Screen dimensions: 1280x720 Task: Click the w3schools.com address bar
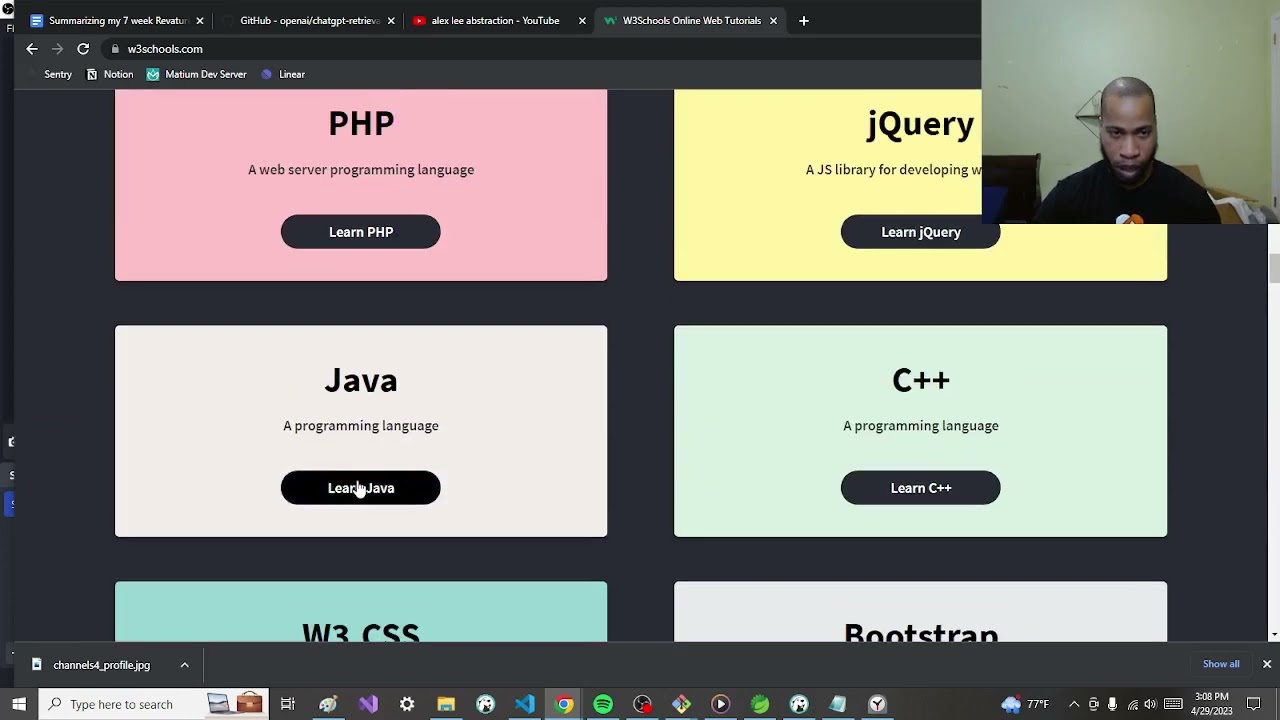(x=540, y=49)
